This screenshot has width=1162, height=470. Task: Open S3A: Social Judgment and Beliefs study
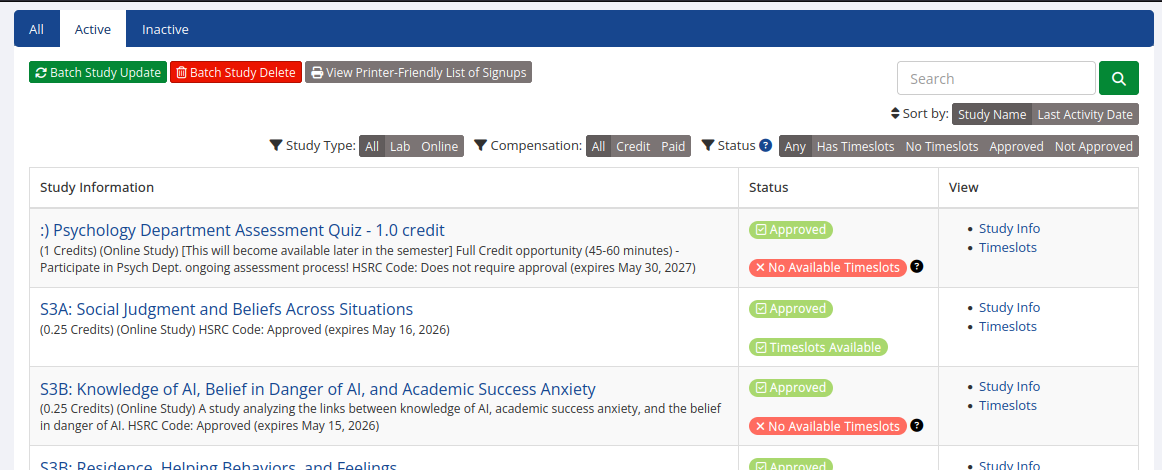pos(226,309)
